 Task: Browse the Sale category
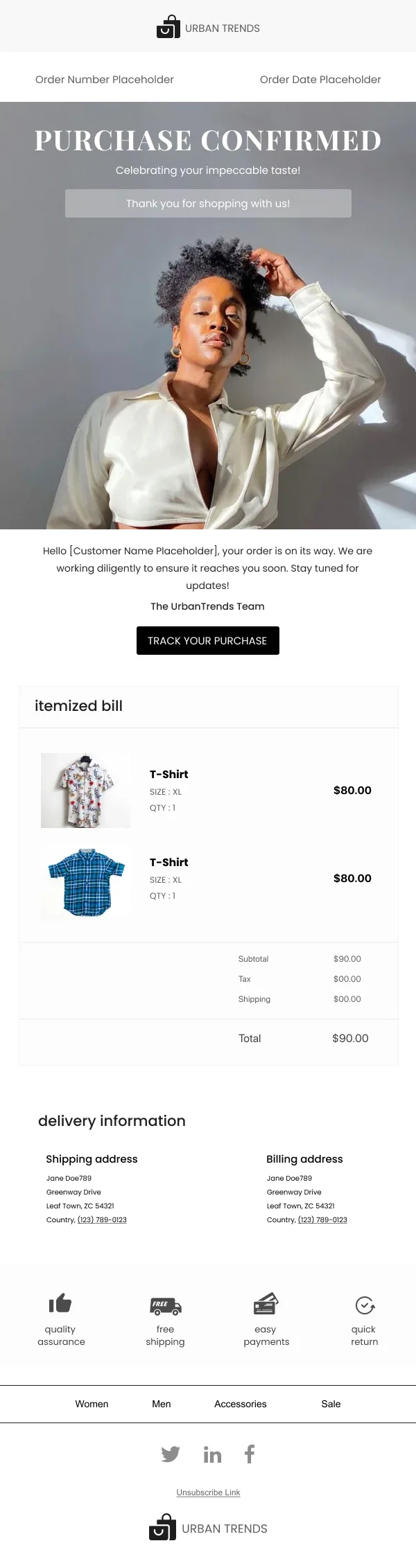[x=331, y=1404]
